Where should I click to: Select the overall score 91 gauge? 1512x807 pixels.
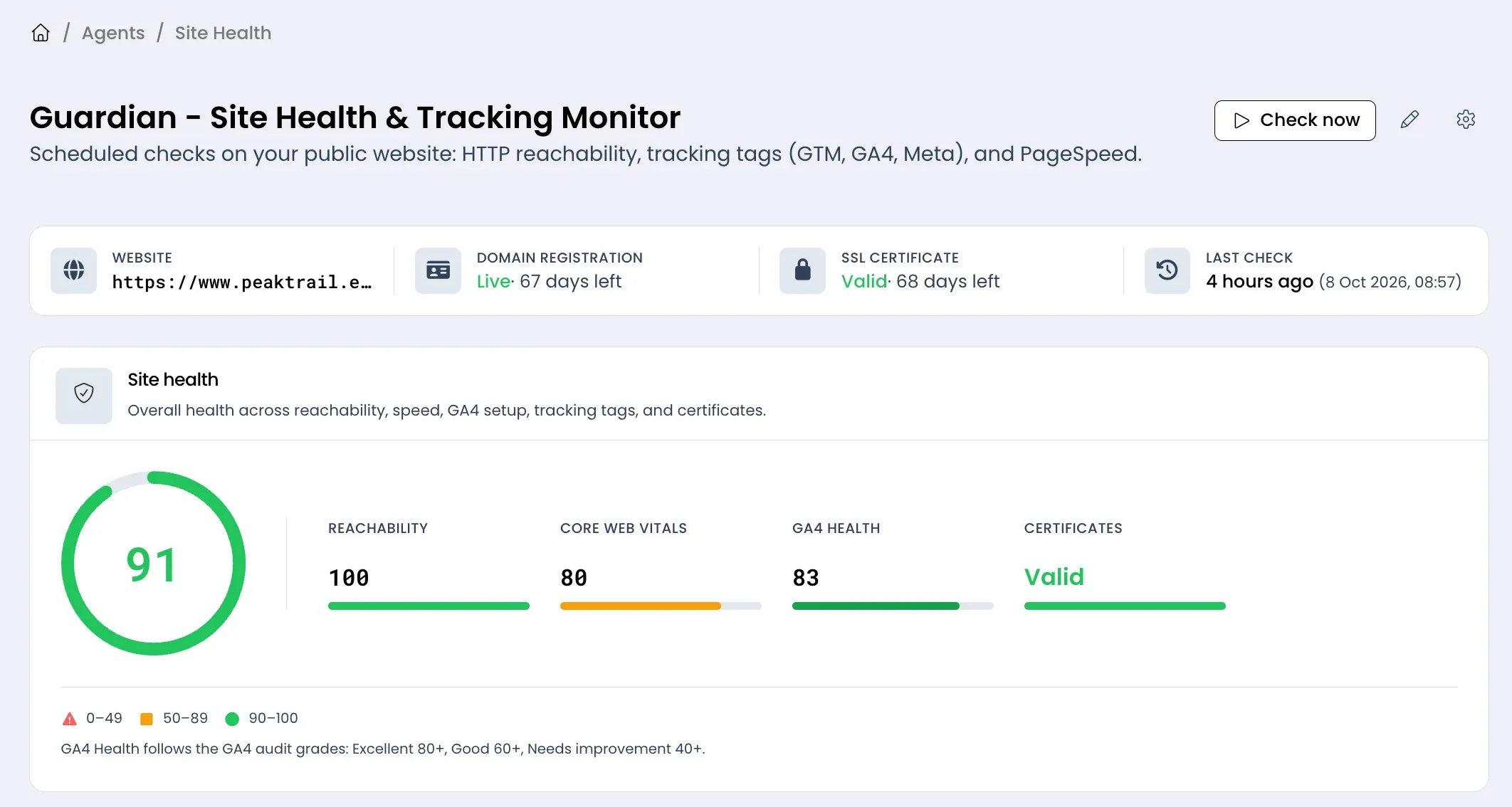153,564
